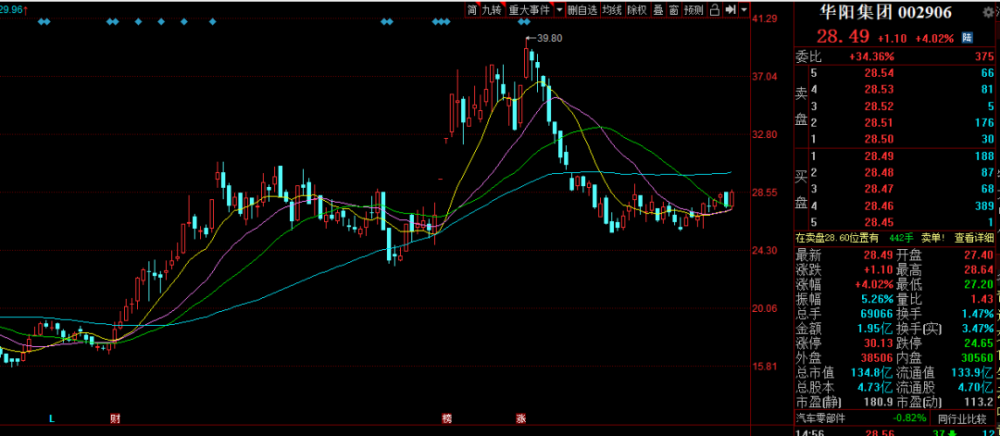The height and width of the screenshot is (436, 1000).
Task: Click 查看详细 to view order details
Action: pyautogui.click(x=973, y=238)
